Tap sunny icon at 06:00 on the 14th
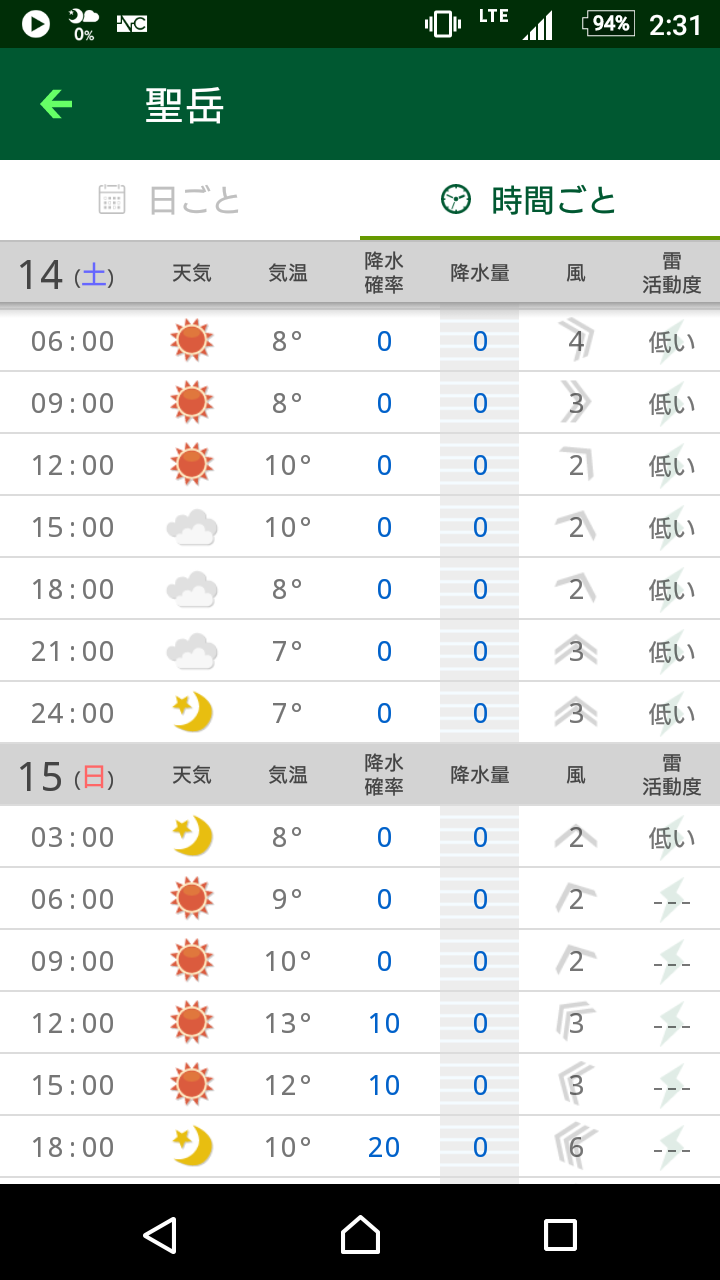 [x=191, y=341]
